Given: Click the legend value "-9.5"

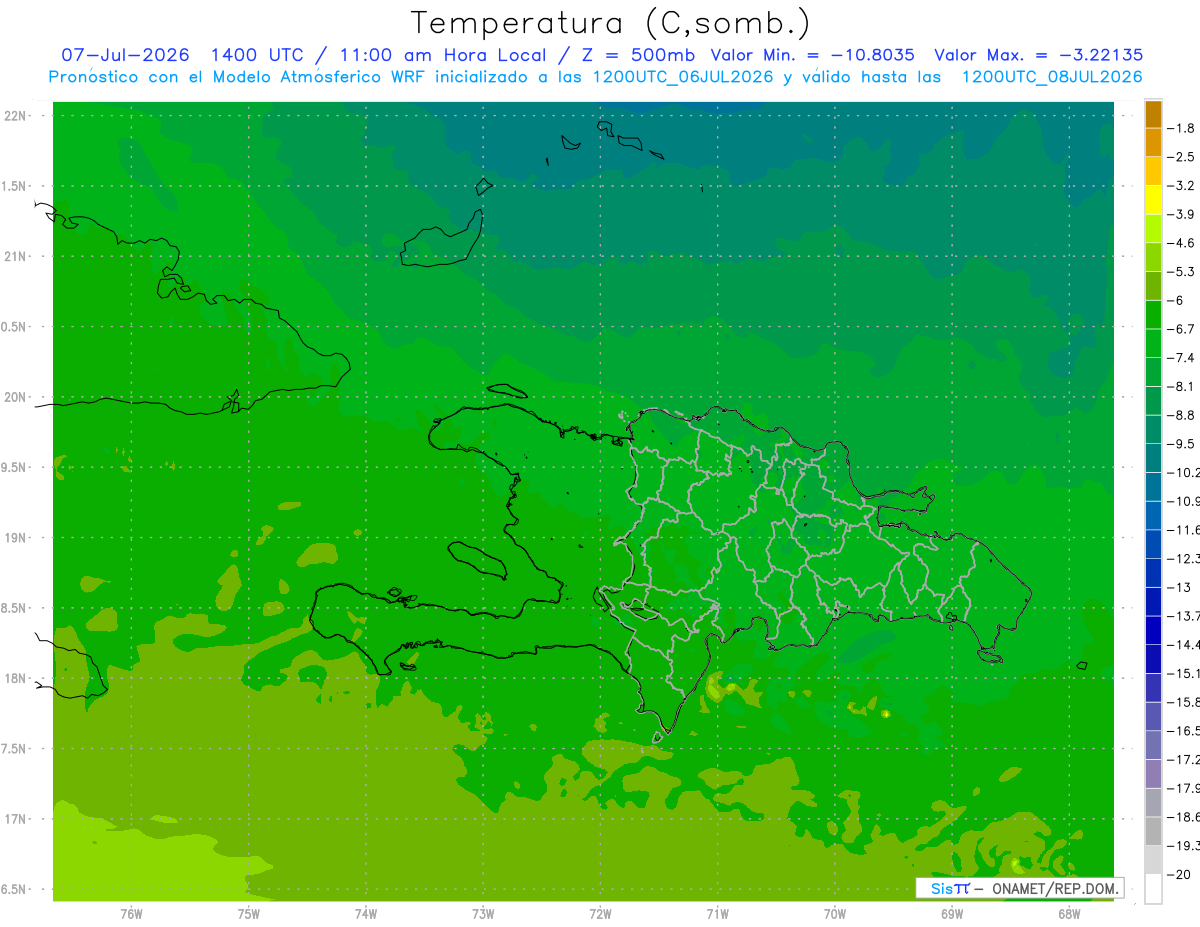Looking at the screenshot, I should point(1183,444).
